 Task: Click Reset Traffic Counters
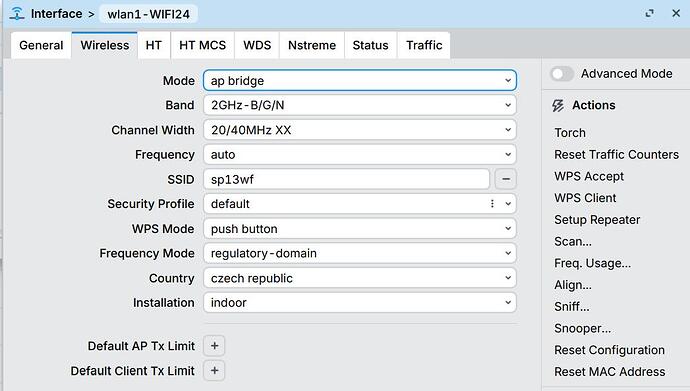point(617,154)
